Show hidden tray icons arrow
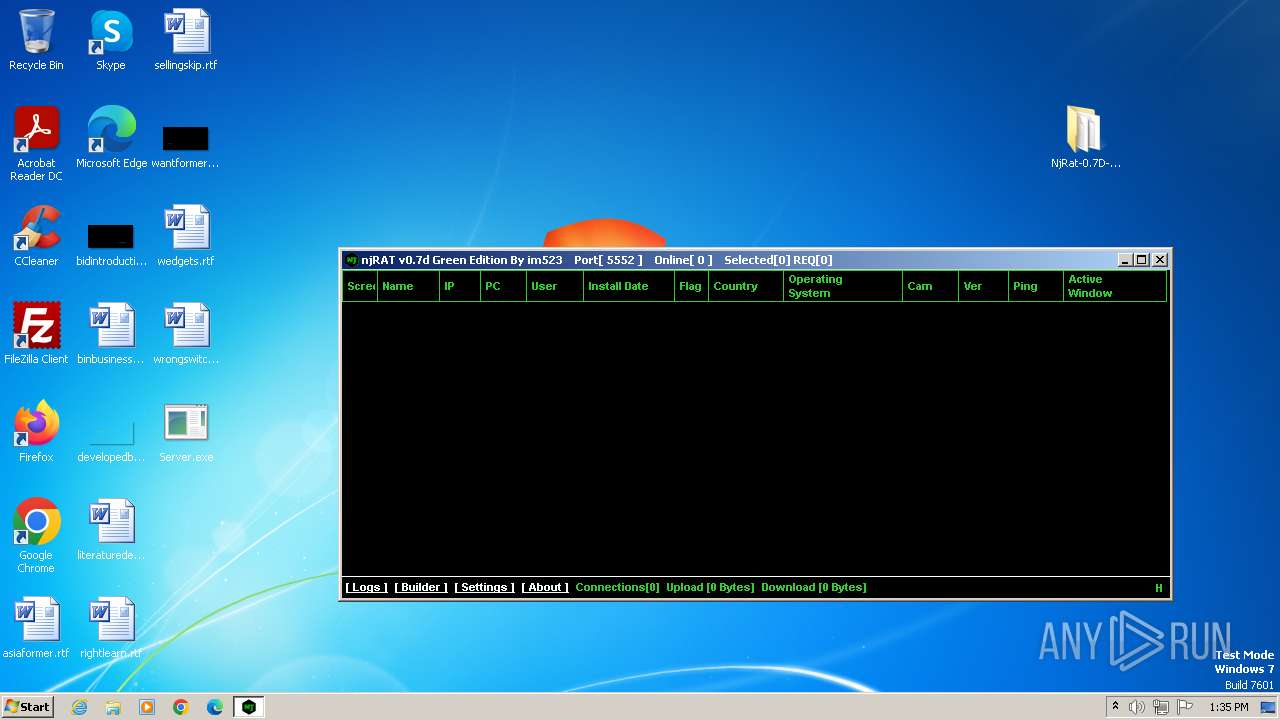 1115,707
